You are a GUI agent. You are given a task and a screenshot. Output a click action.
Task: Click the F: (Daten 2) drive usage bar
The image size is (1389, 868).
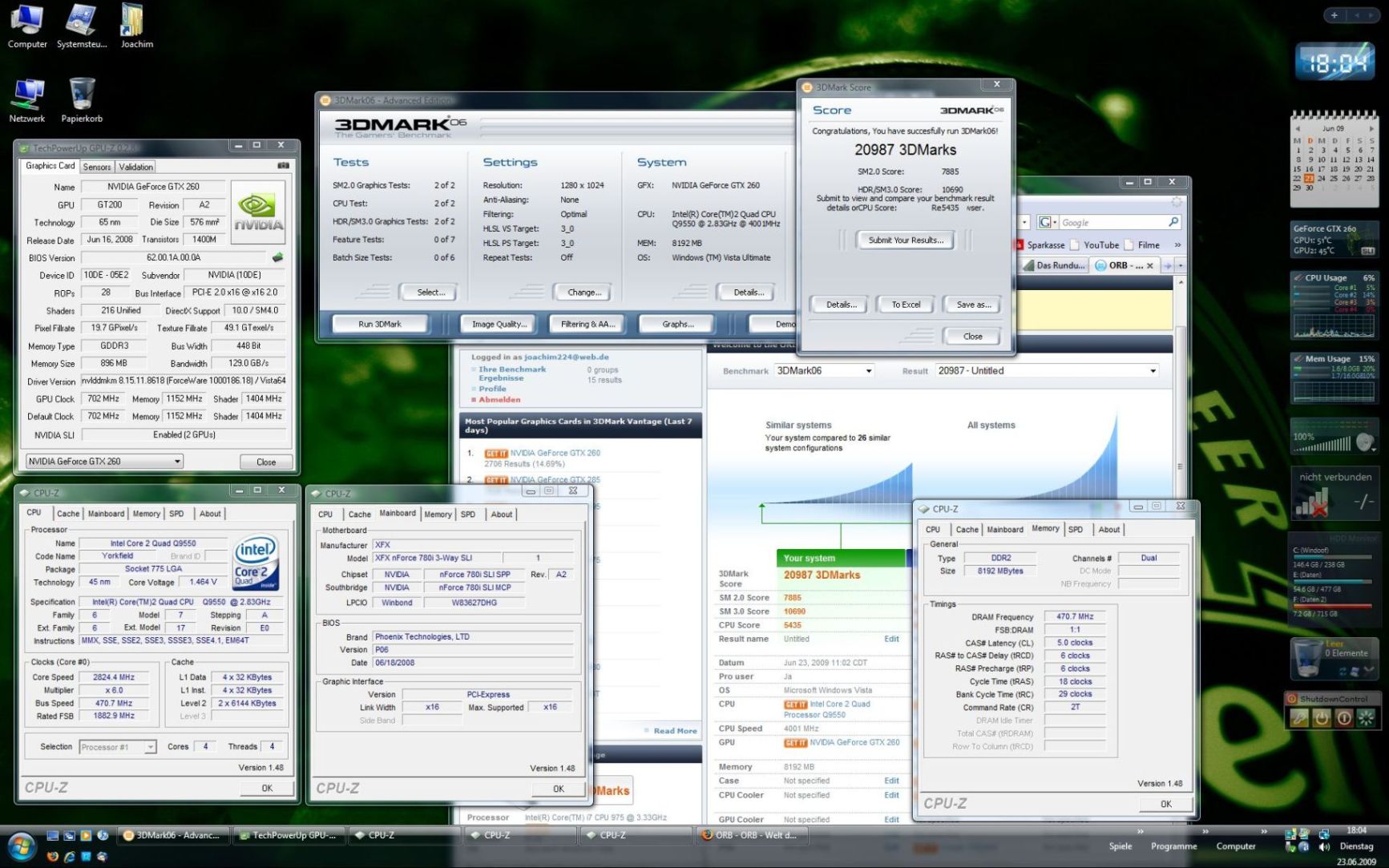[x=1333, y=607]
